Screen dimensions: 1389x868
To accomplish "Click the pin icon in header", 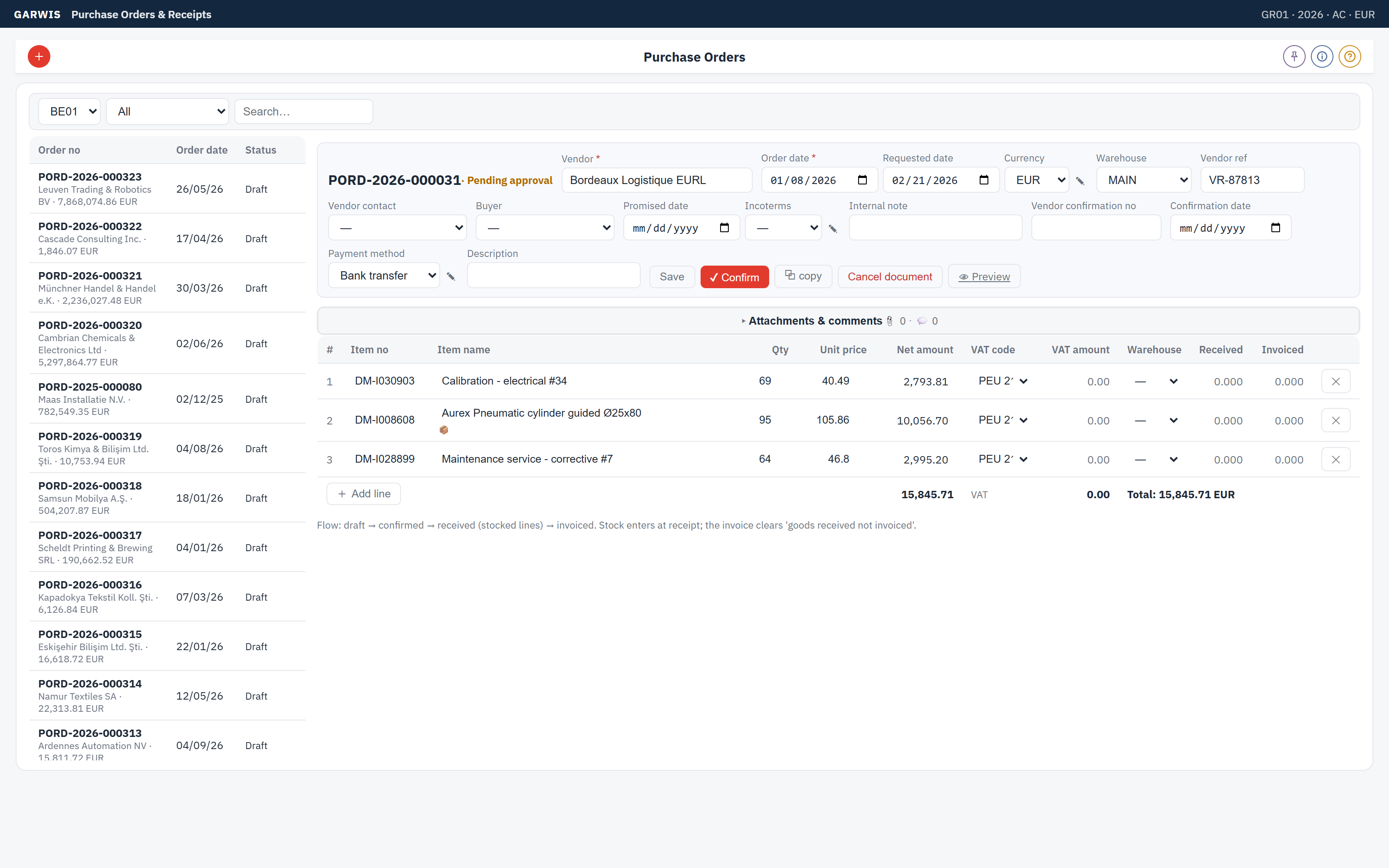I will tap(1294, 56).
